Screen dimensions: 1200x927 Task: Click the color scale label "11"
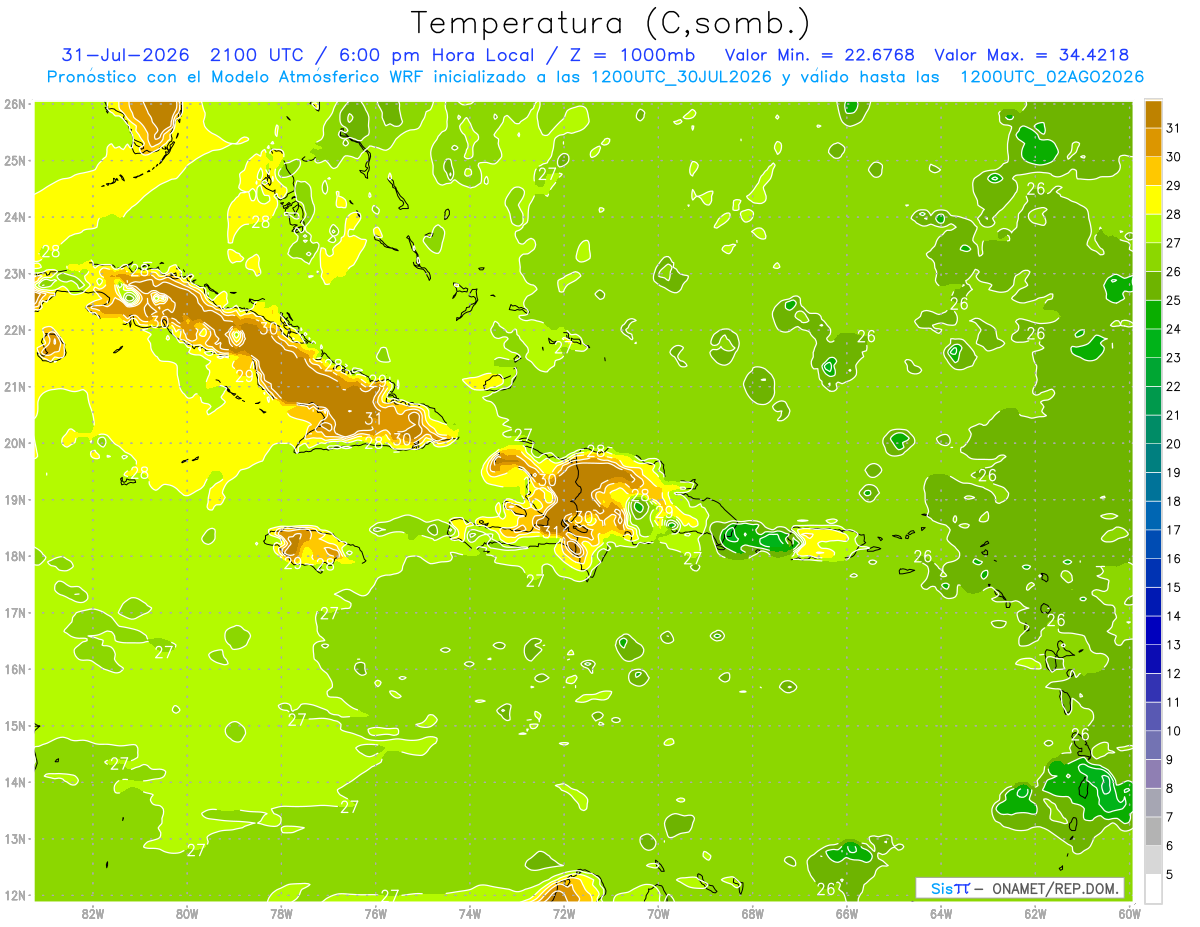1173,702
